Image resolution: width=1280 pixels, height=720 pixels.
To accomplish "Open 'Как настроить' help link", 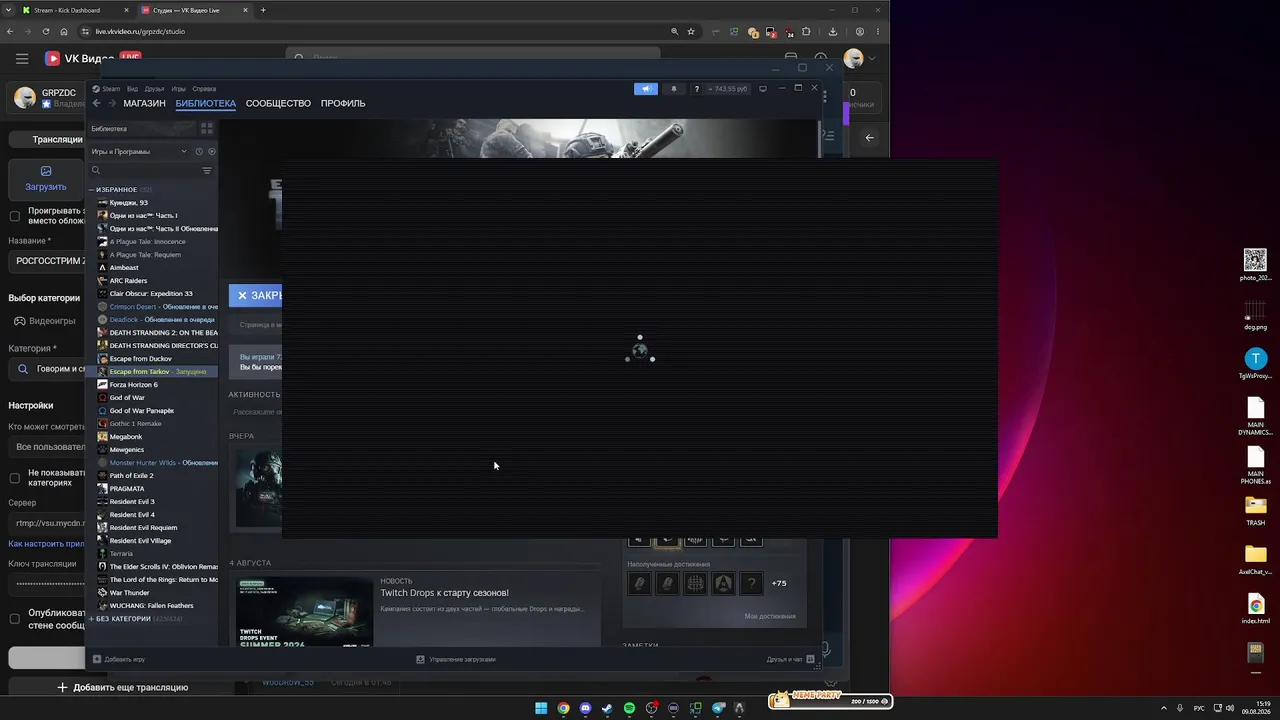I will coord(46,544).
